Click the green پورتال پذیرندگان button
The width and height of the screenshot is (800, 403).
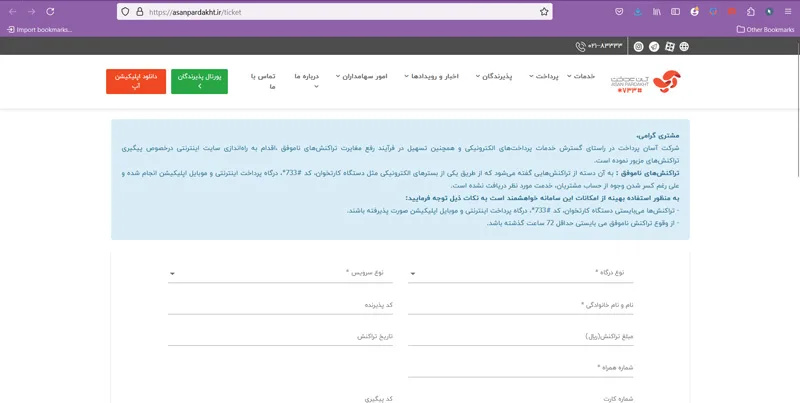[199, 82]
